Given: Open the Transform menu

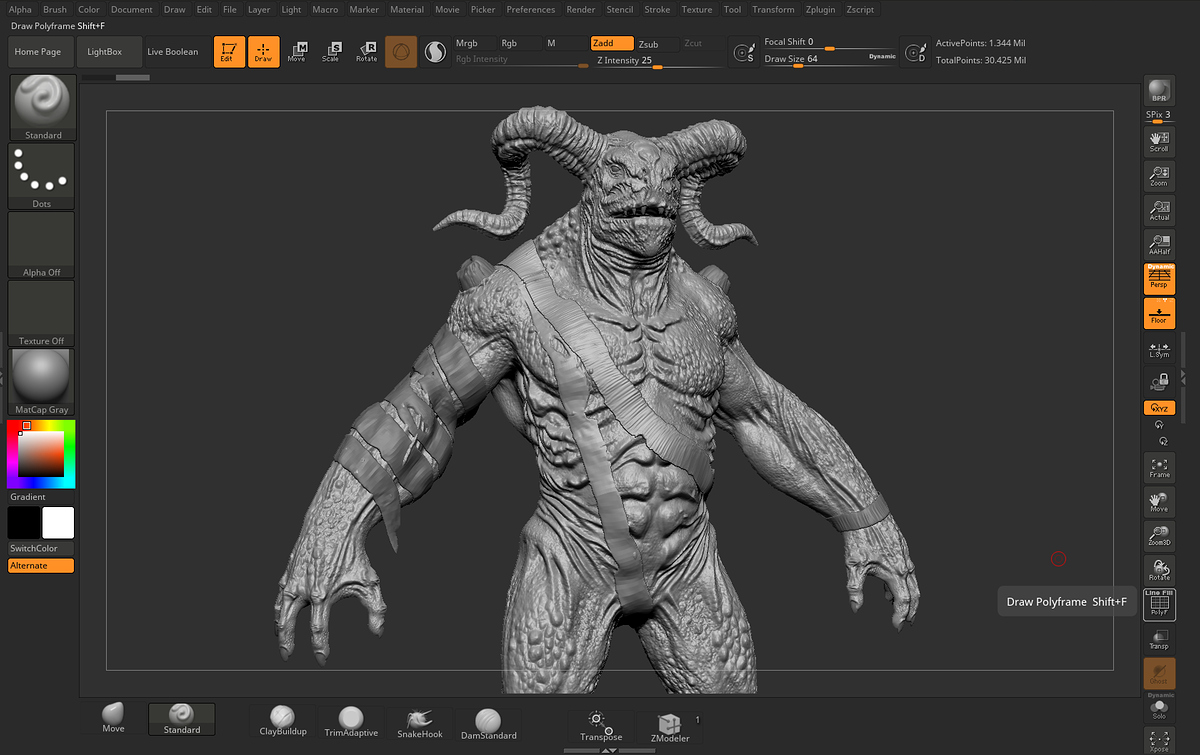Looking at the screenshot, I should pos(773,9).
